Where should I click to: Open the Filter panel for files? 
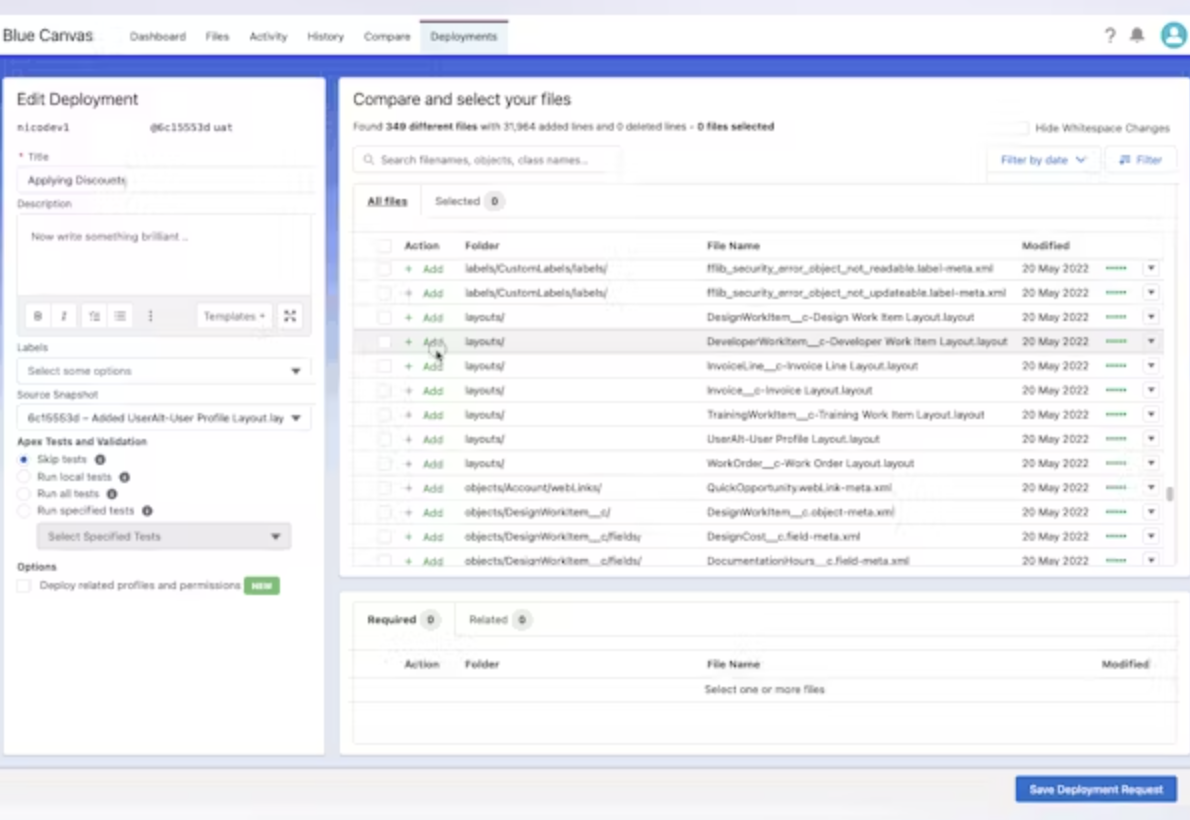pyautogui.click(x=1140, y=159)
